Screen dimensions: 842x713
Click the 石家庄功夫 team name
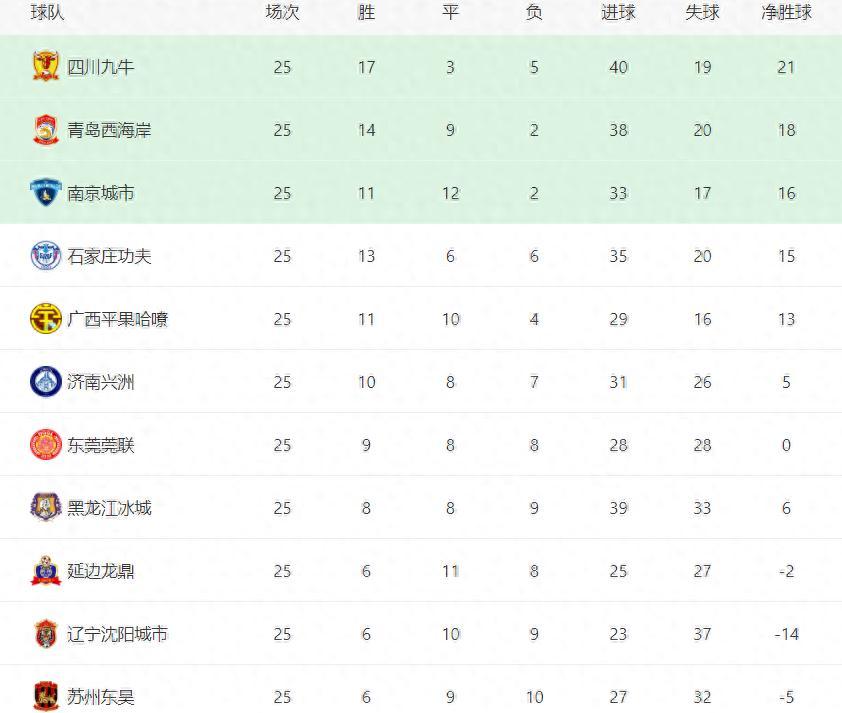(x=109, y=256)
